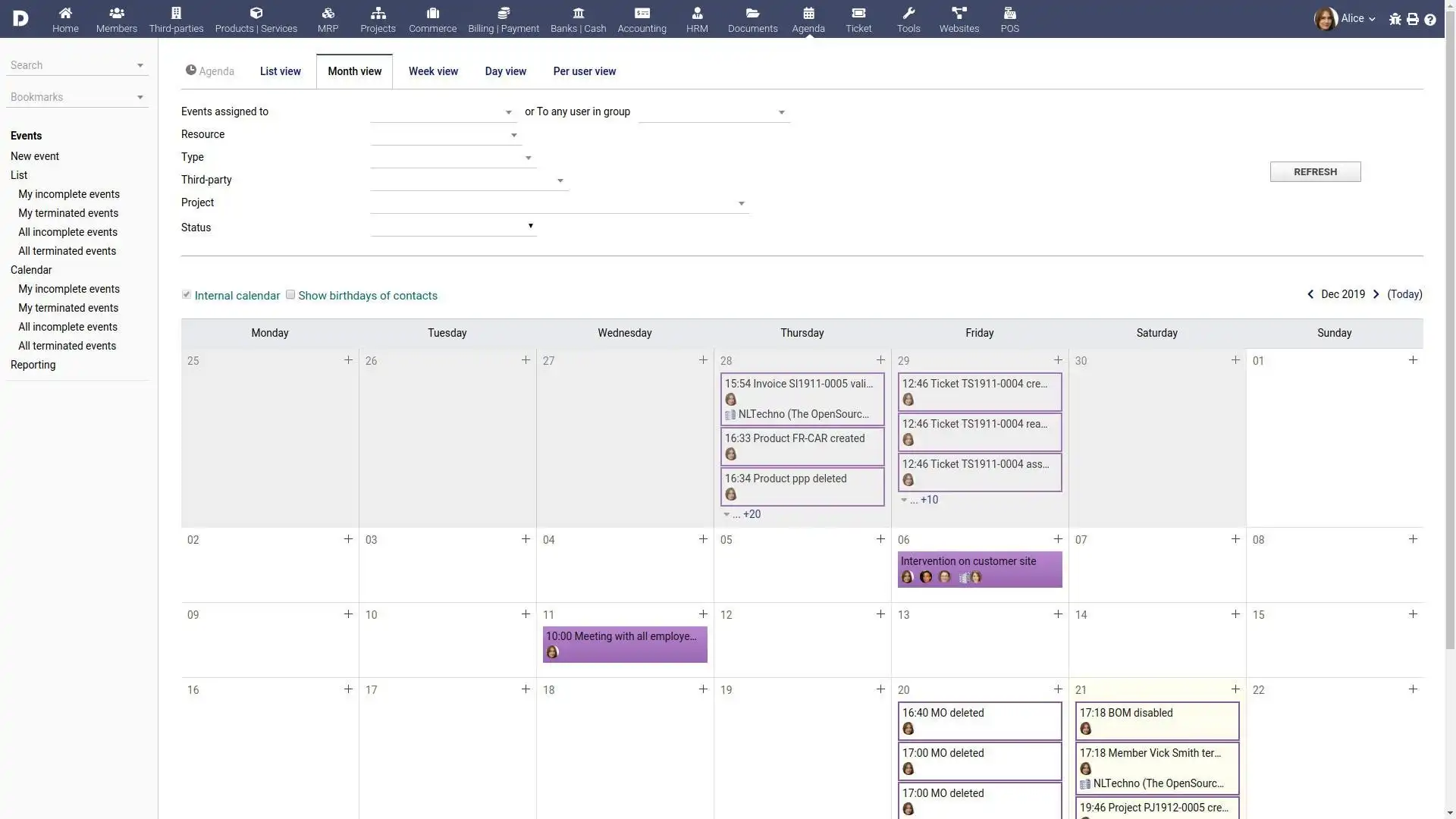Click the REFRESH button
The width and height of the screenshot is (1456, 819).
pos(1315,171)
